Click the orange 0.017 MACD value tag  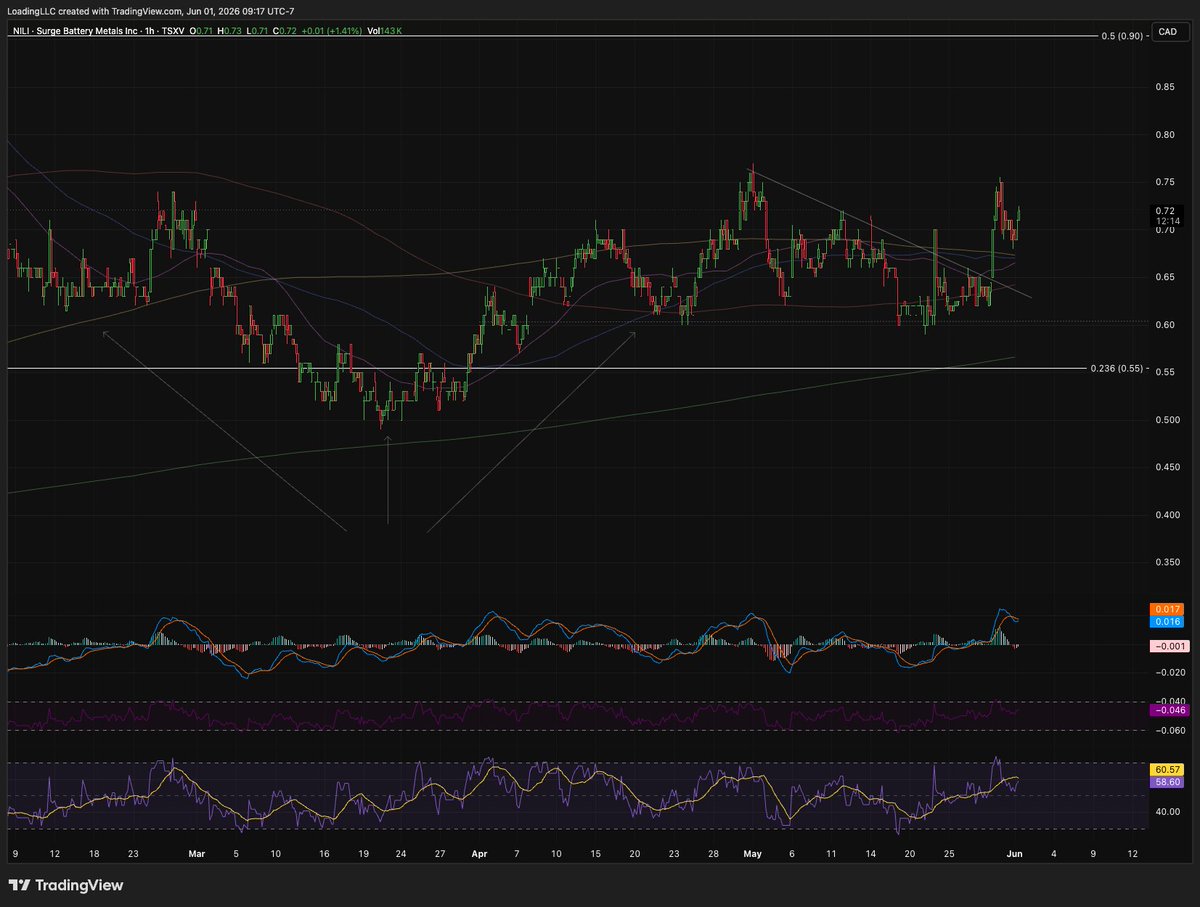pos(1167,608)
